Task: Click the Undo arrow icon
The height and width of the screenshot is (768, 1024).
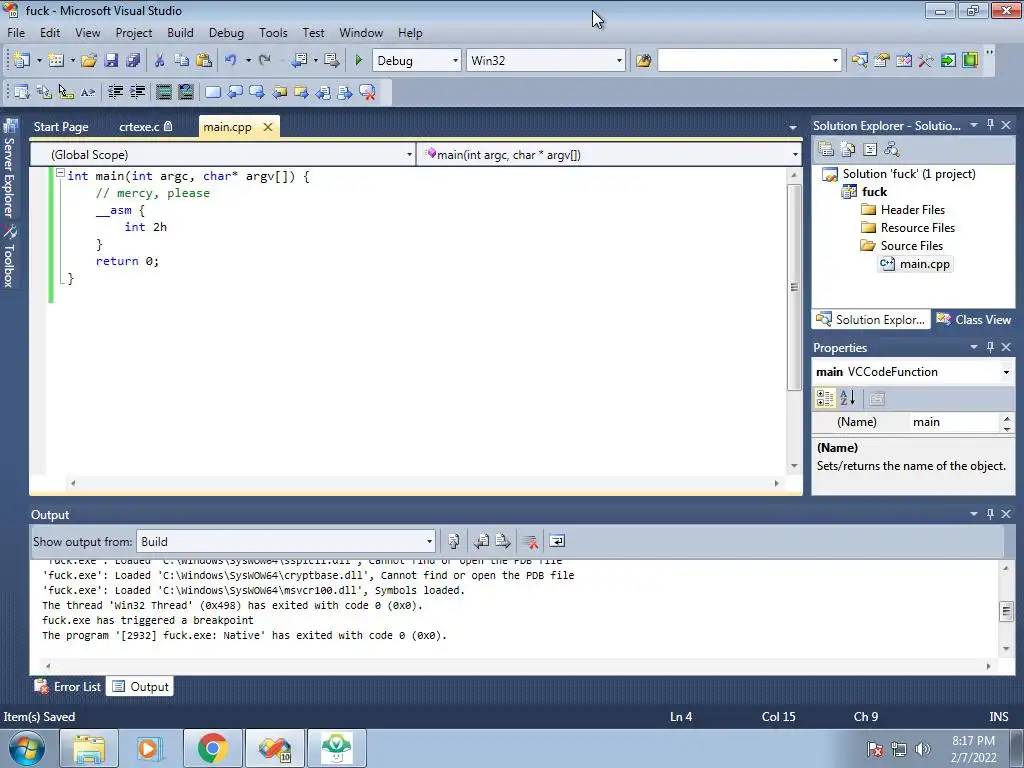Action: [231, 61]
